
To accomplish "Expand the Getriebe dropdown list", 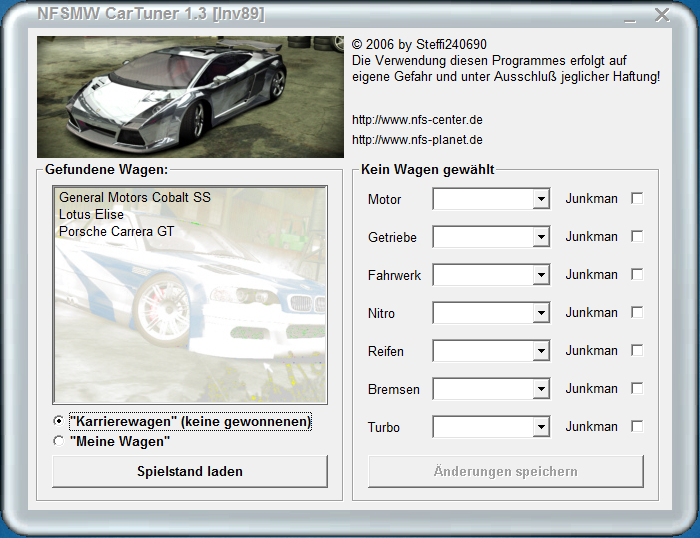I will point(541,237).
